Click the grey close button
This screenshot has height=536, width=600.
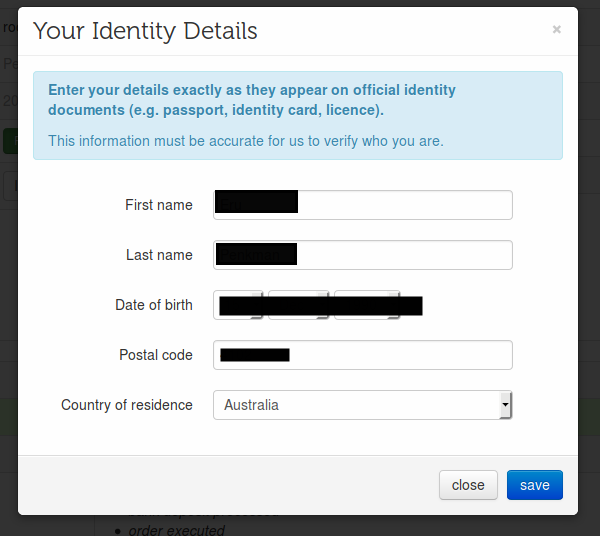[468, 485]
